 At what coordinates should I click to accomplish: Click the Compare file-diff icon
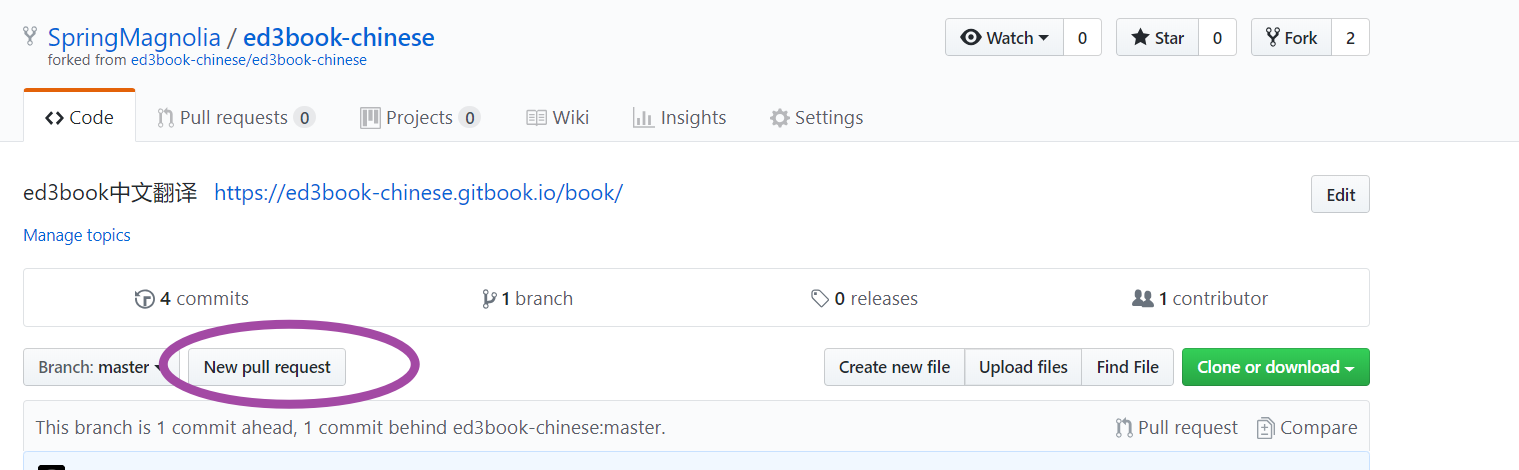pyautogui.click(x=1265, y=428)
